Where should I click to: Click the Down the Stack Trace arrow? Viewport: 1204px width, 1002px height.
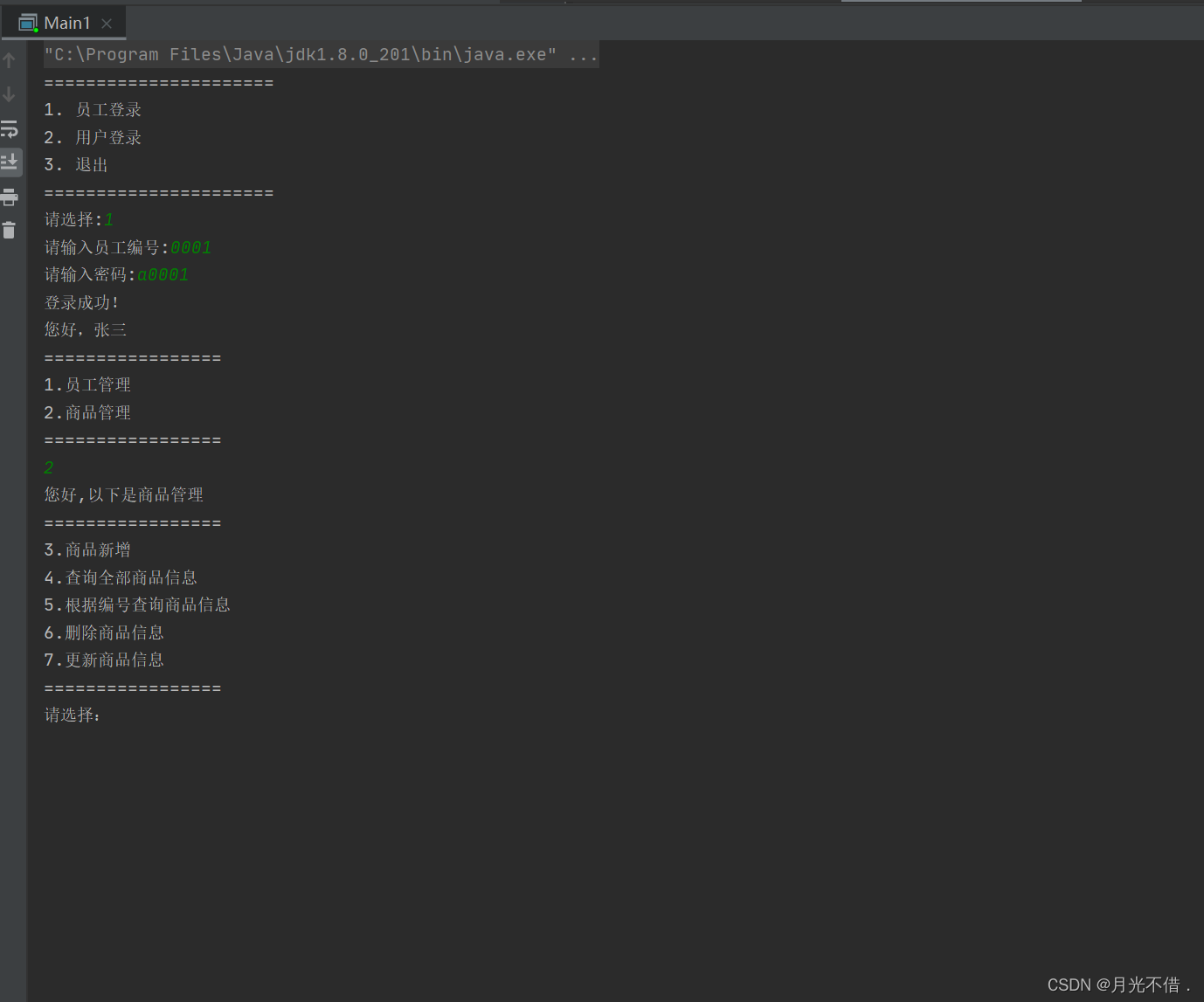point(10,94)
